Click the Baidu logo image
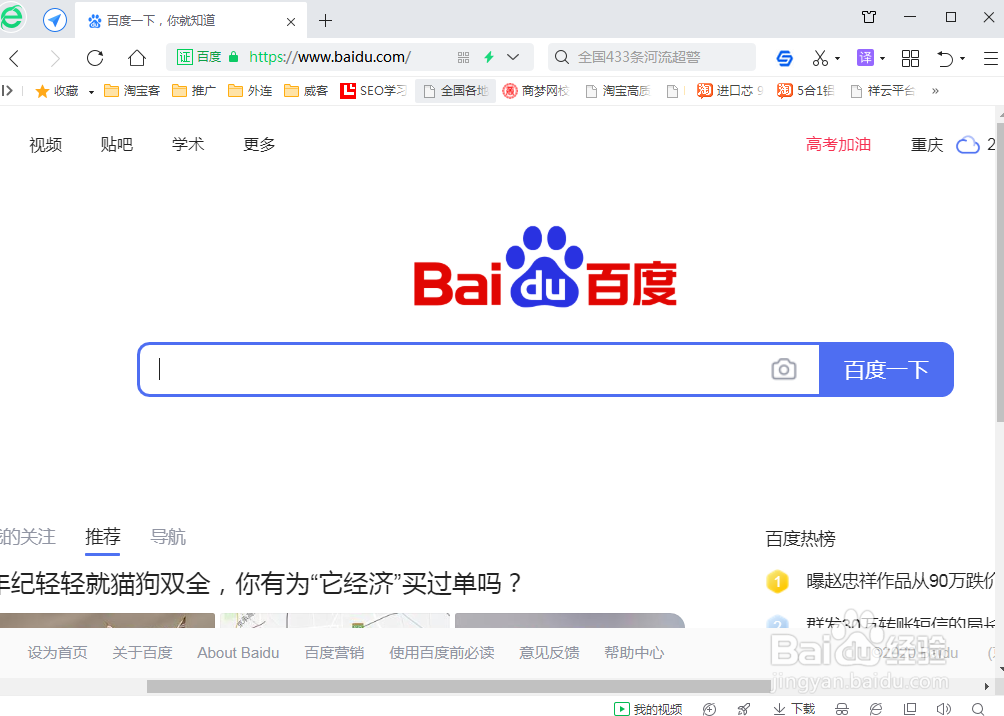Screen dimensions: 1004x716 click(545, 267)
